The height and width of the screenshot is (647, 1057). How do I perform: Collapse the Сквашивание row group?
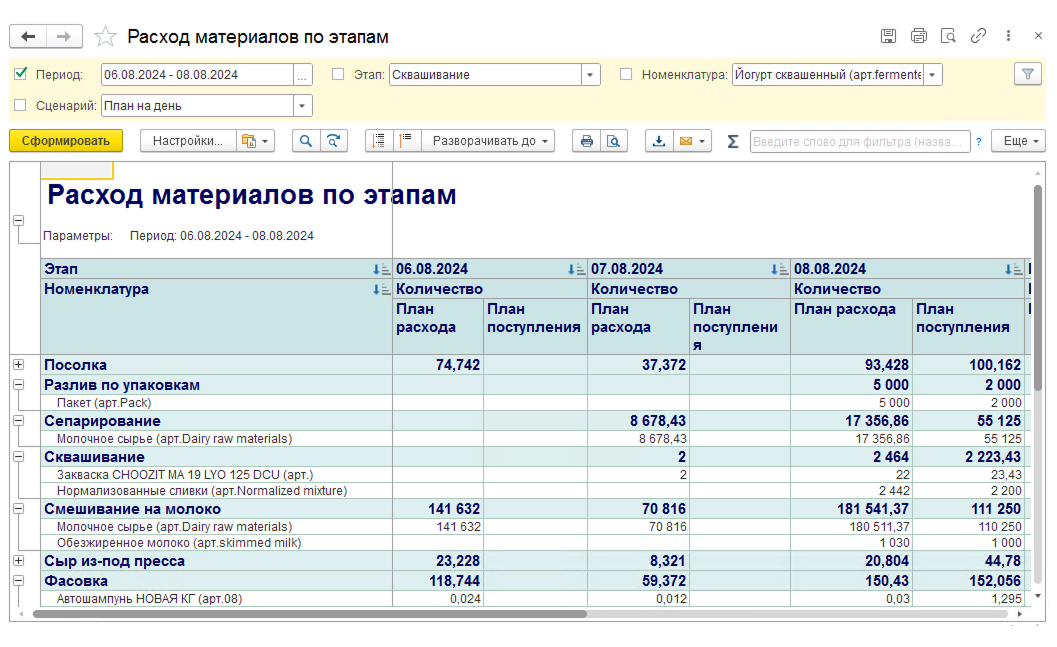[x=18, y=456]
